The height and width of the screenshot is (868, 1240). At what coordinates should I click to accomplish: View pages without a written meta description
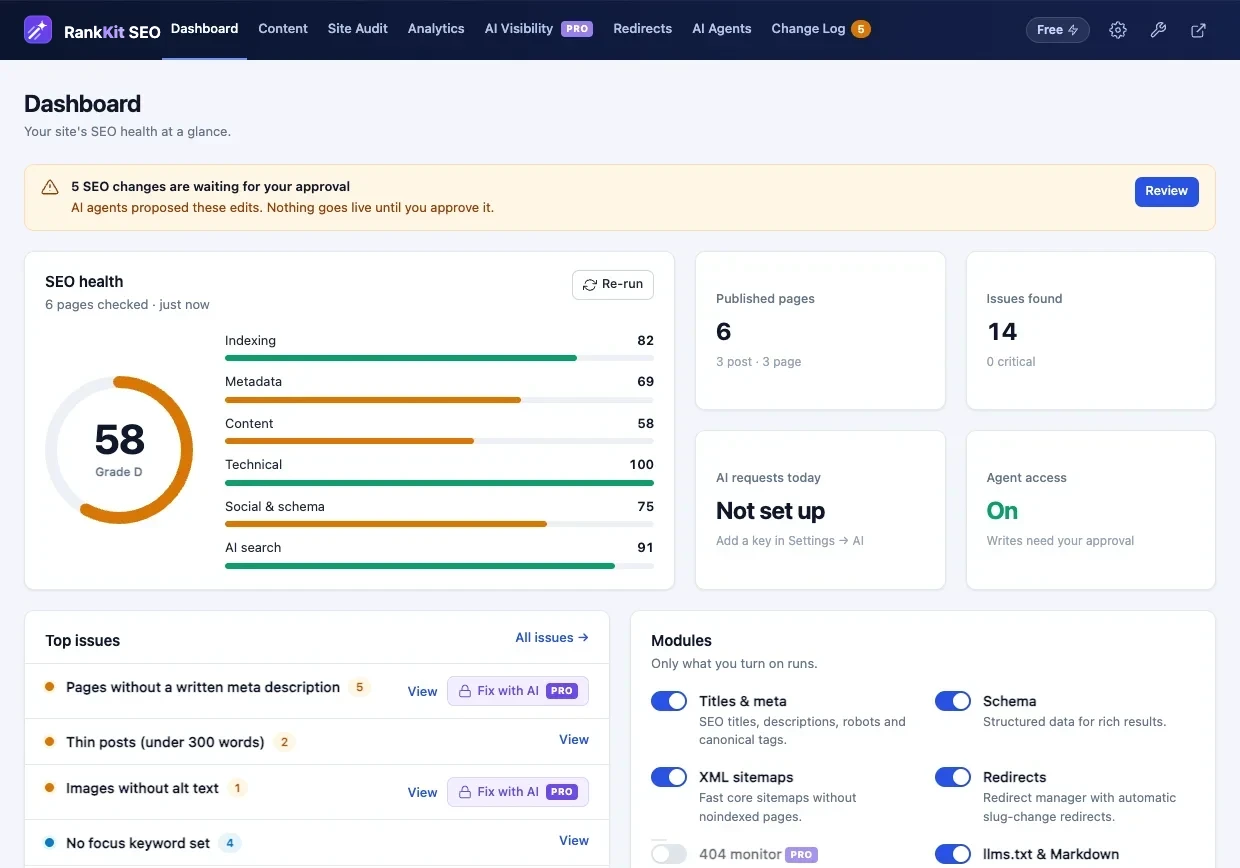tap(422, 691)
